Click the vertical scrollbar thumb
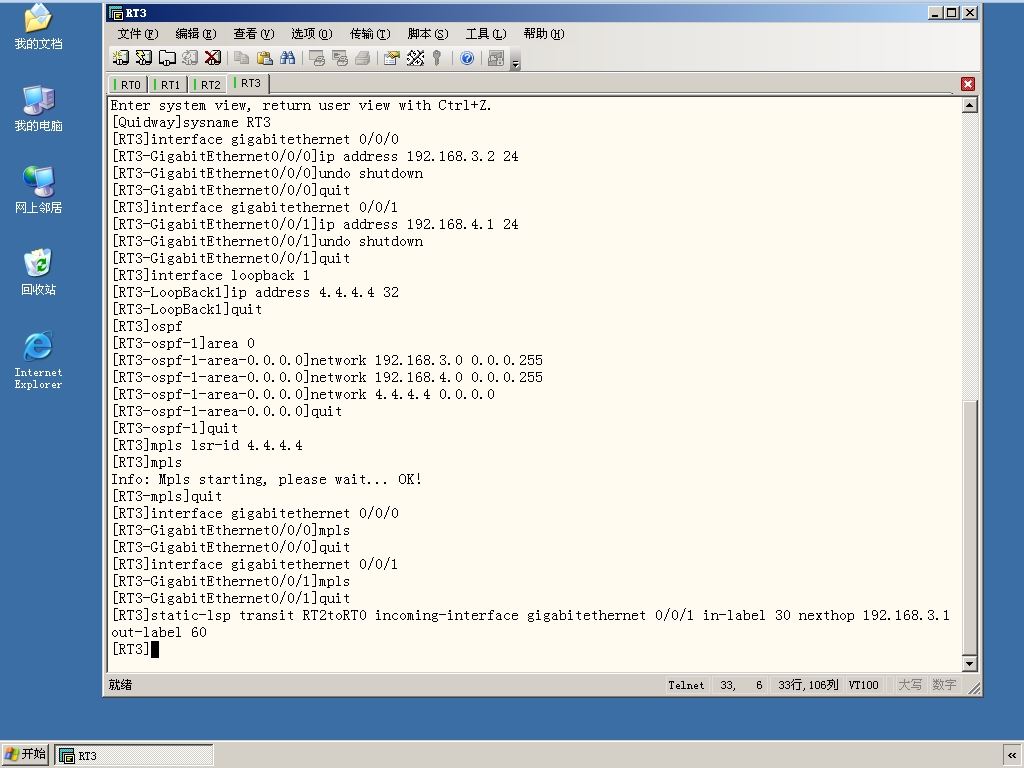Screen dimensions: 1024x768 coord(970,528)
